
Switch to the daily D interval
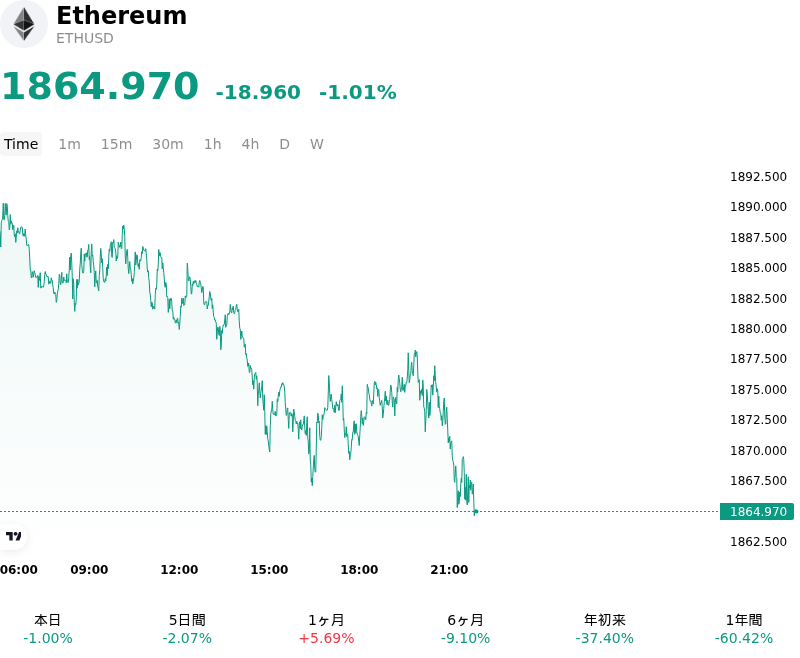(285, 144)
